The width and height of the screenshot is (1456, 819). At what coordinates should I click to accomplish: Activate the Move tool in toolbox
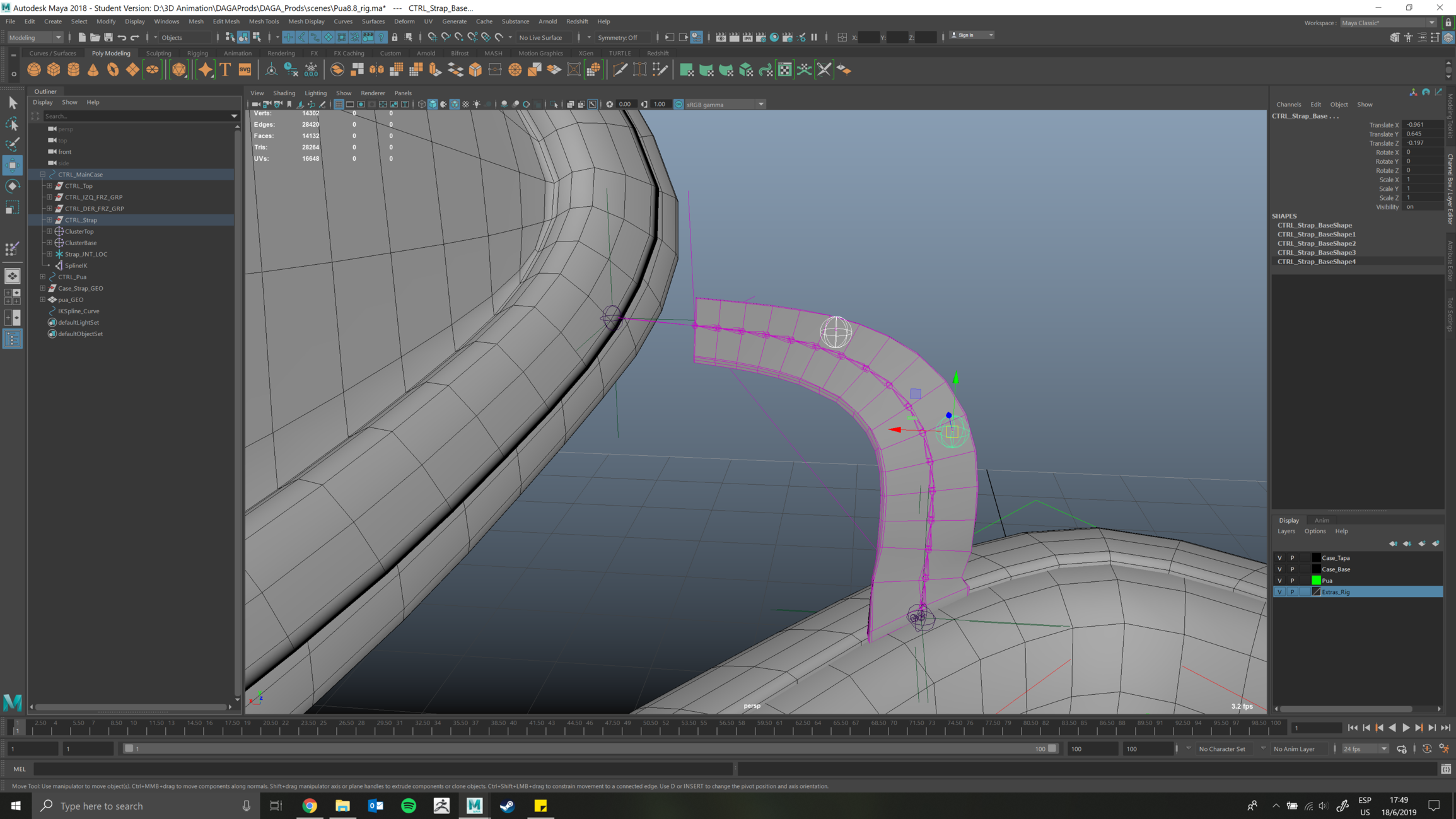point(13,165)
